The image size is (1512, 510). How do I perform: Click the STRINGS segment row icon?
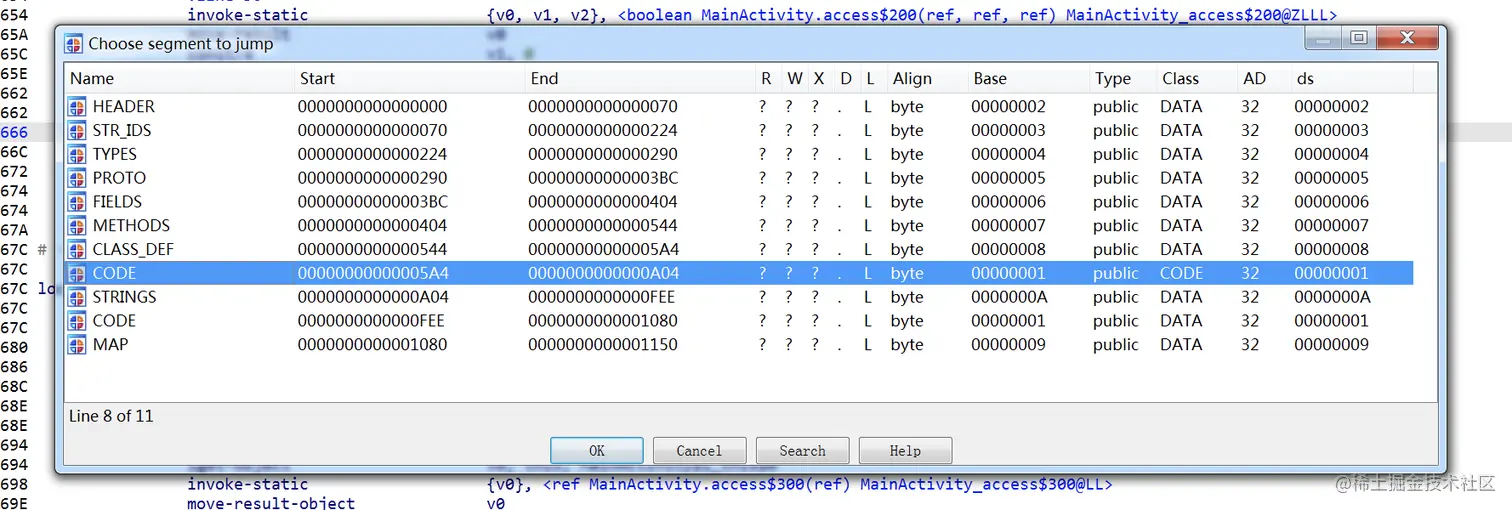click(x=77, y=297)
